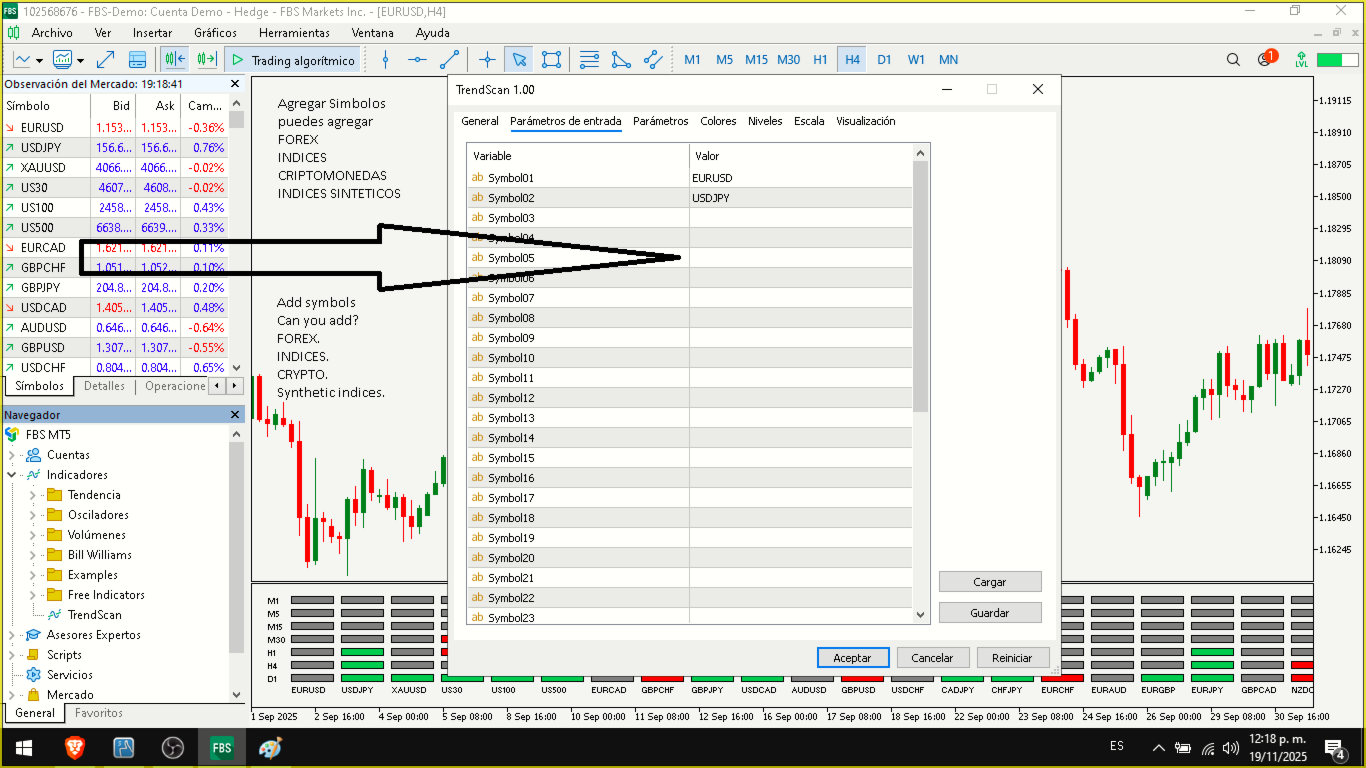Open OBS Studio from the taskbar
This screenshot has width=1366, height=768.
coord(173,747)
